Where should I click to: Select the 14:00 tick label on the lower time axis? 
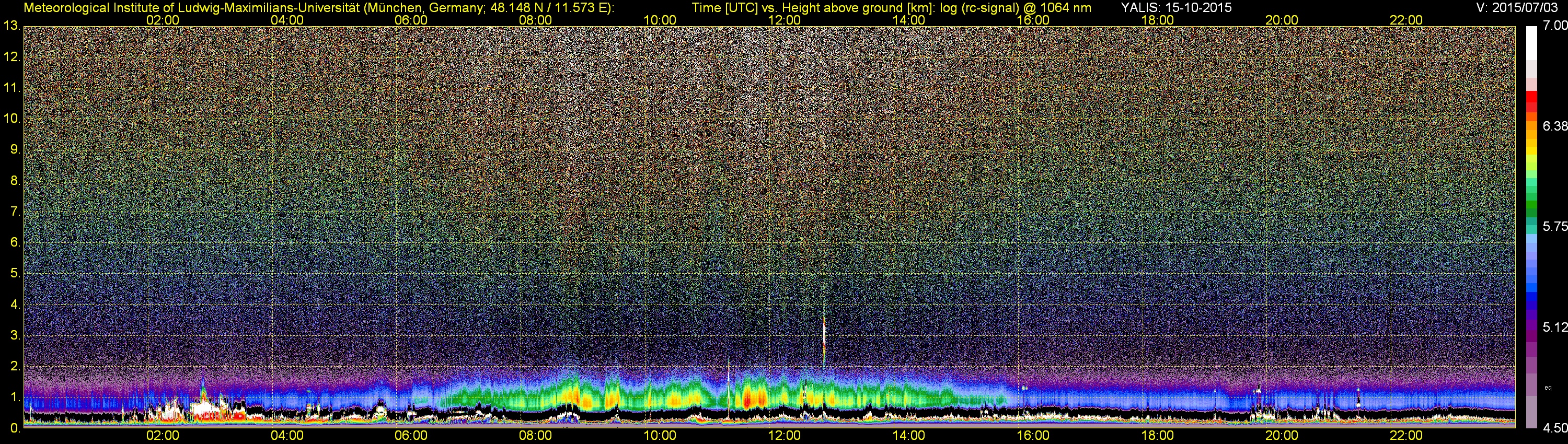(908, 436)
